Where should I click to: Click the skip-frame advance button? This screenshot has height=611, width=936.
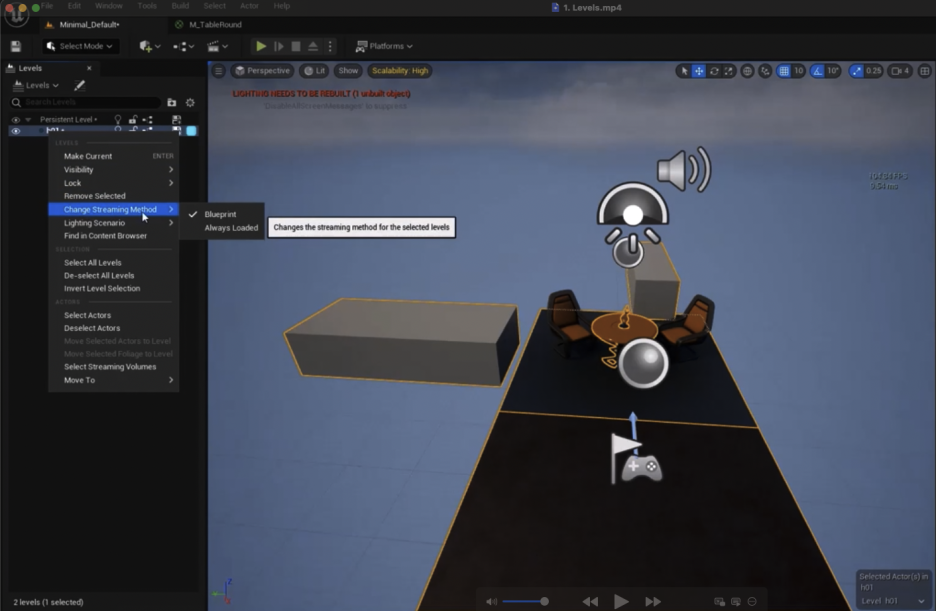pyautogui.click(x=279, y=46)
